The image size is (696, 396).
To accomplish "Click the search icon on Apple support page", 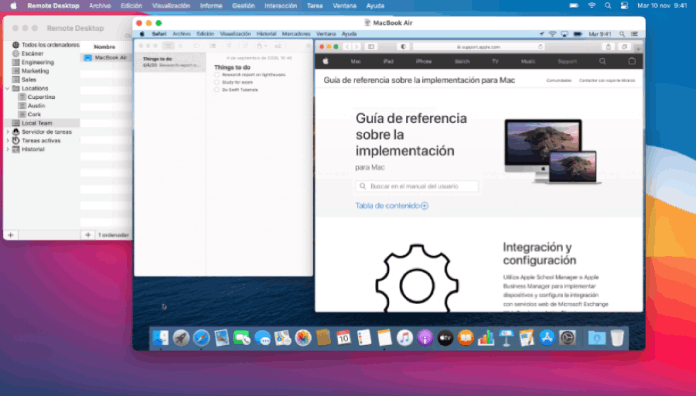I will coord(602,61).
